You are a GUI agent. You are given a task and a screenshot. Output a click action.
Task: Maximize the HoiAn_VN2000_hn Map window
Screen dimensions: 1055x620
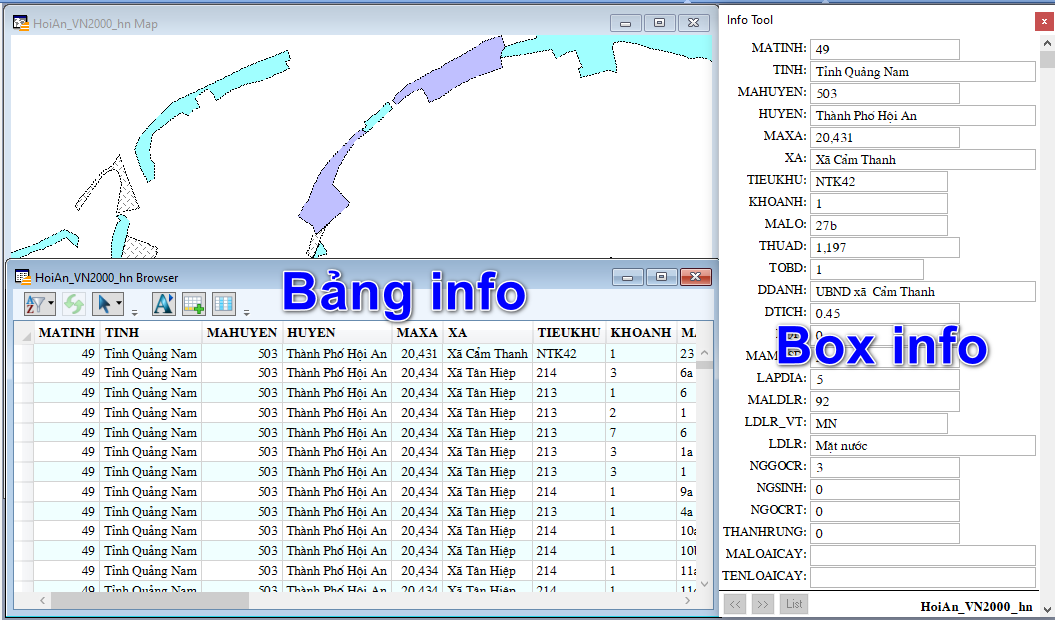point(659,23)
